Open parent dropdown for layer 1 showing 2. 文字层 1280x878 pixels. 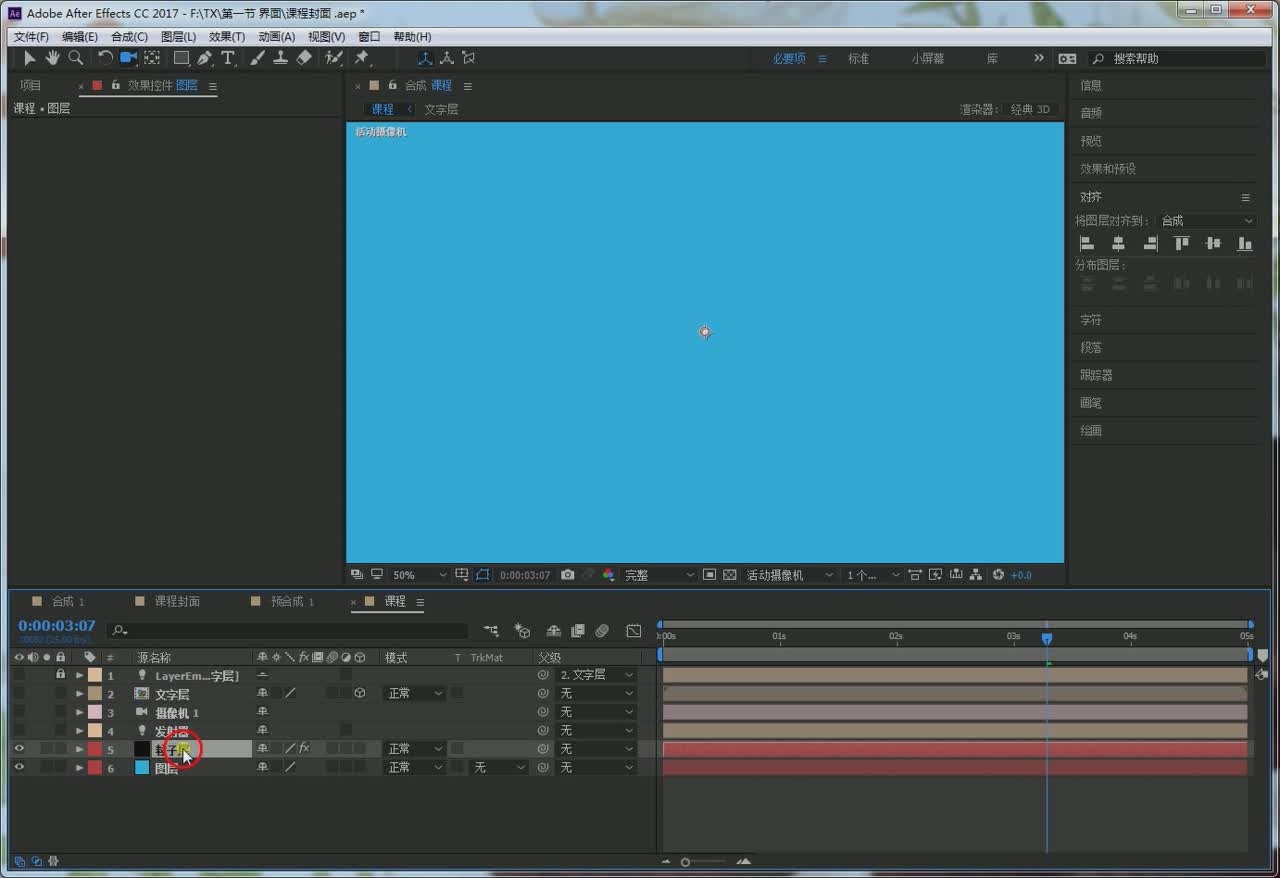(x=596, y=675)
